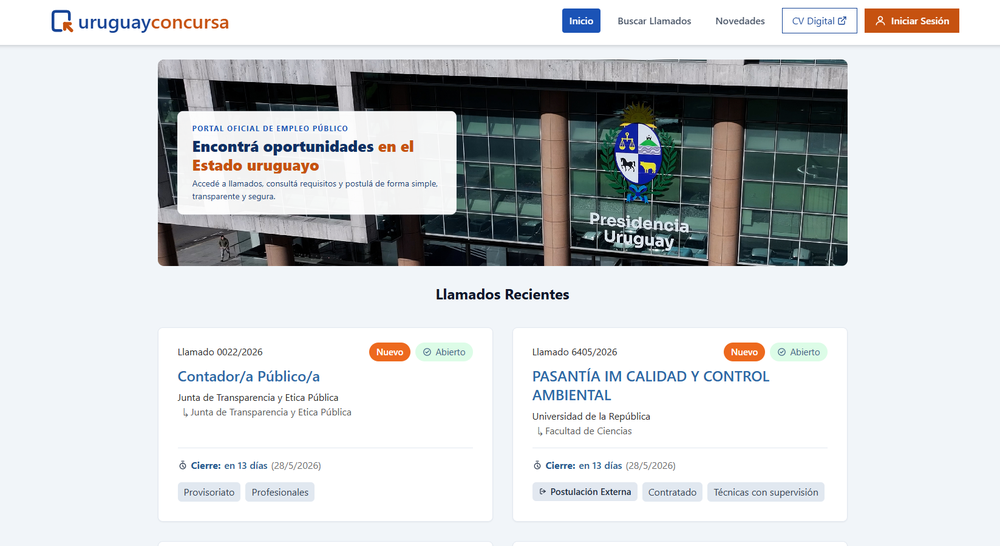
Task: Click the Contratado tag
Action: click(x=672, y=492)
